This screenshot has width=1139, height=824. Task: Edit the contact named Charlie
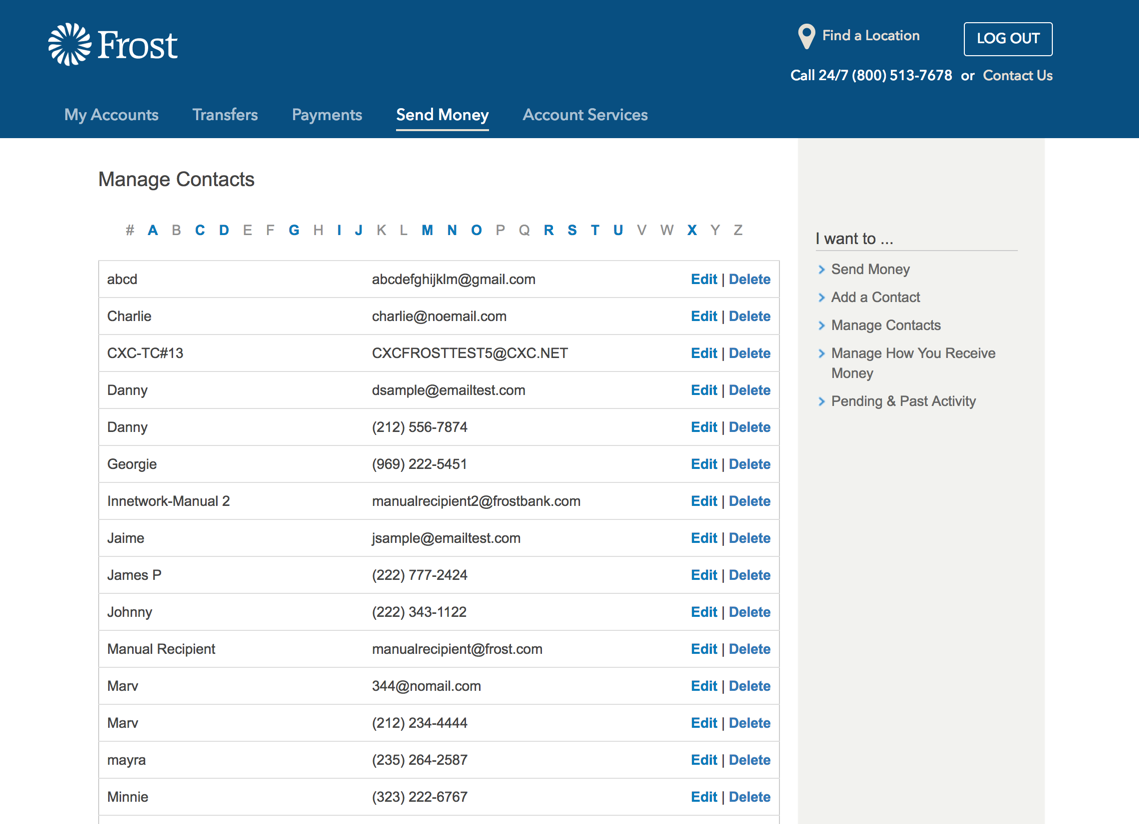[704, 316]
